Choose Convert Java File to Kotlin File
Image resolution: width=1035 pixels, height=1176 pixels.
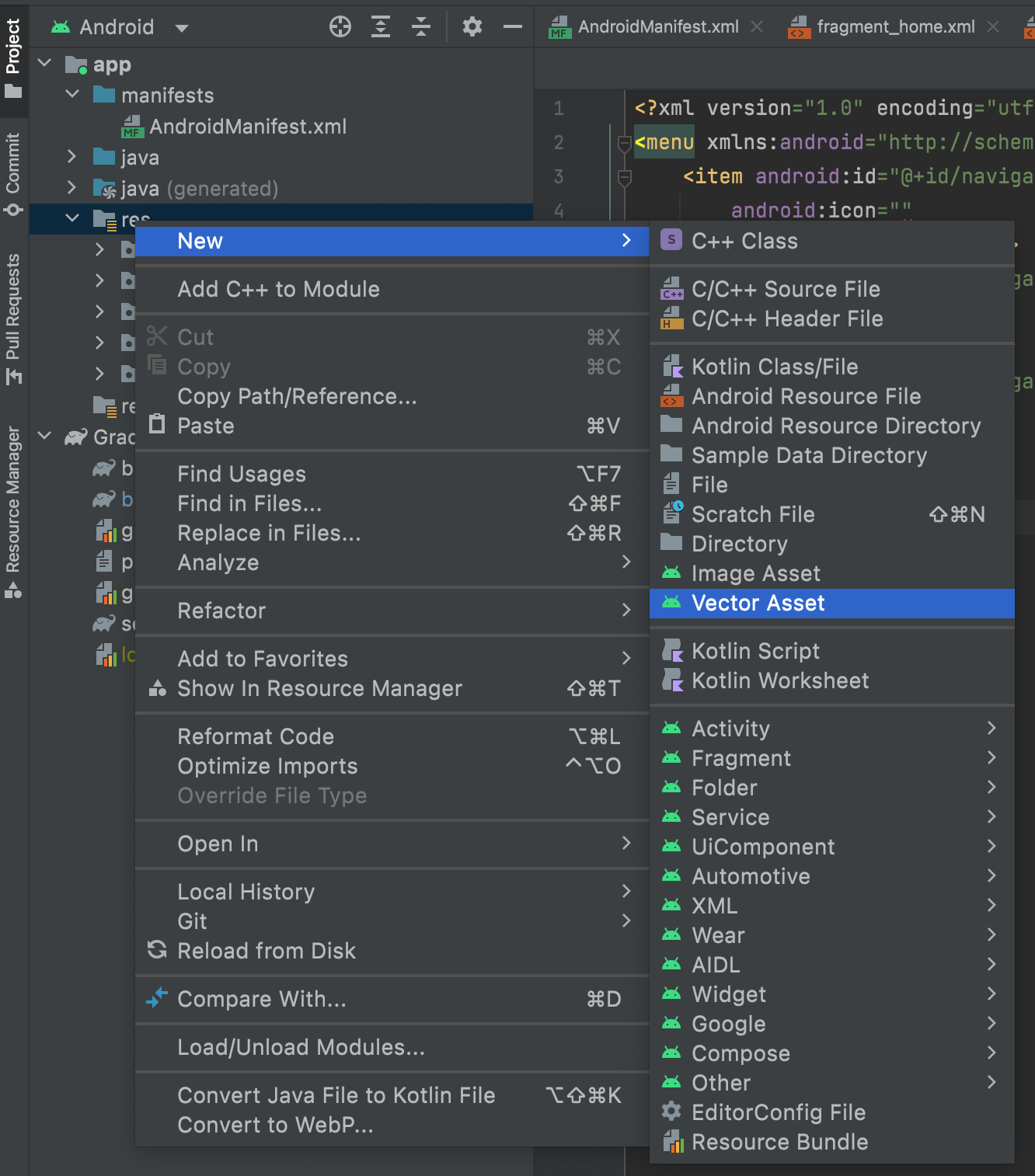[392, 1096]
